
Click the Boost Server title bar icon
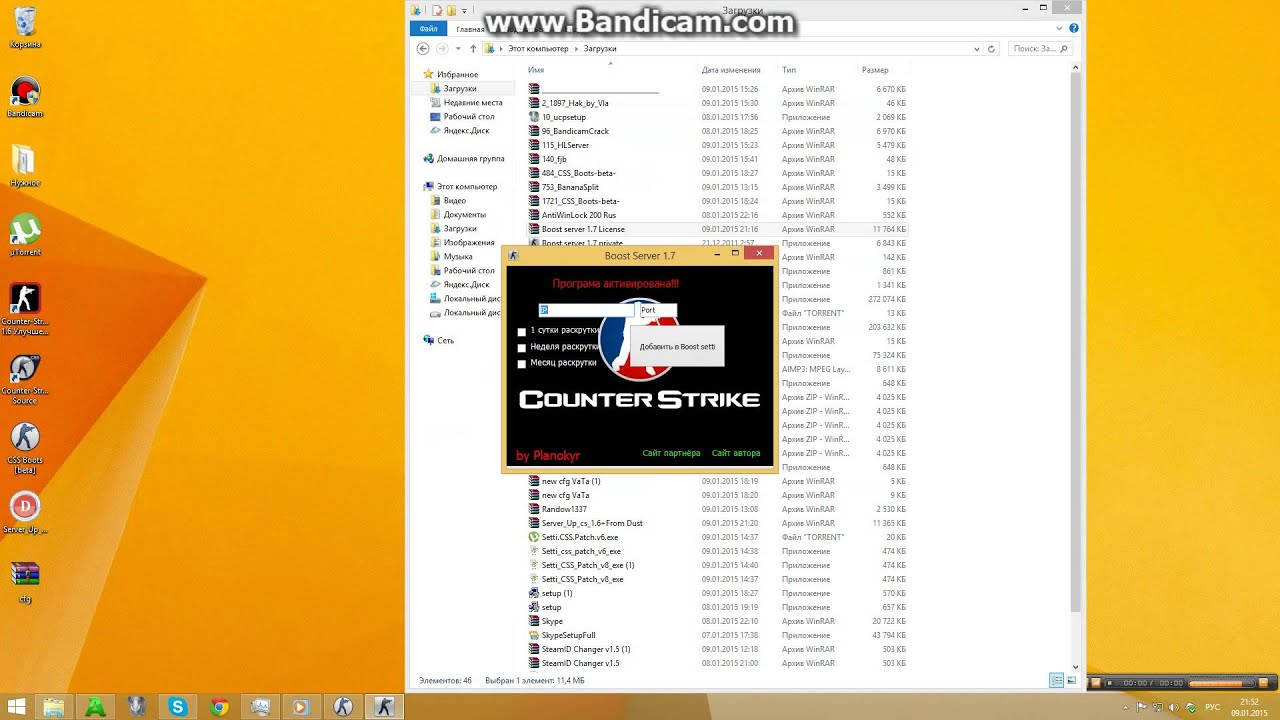[514, 256]
